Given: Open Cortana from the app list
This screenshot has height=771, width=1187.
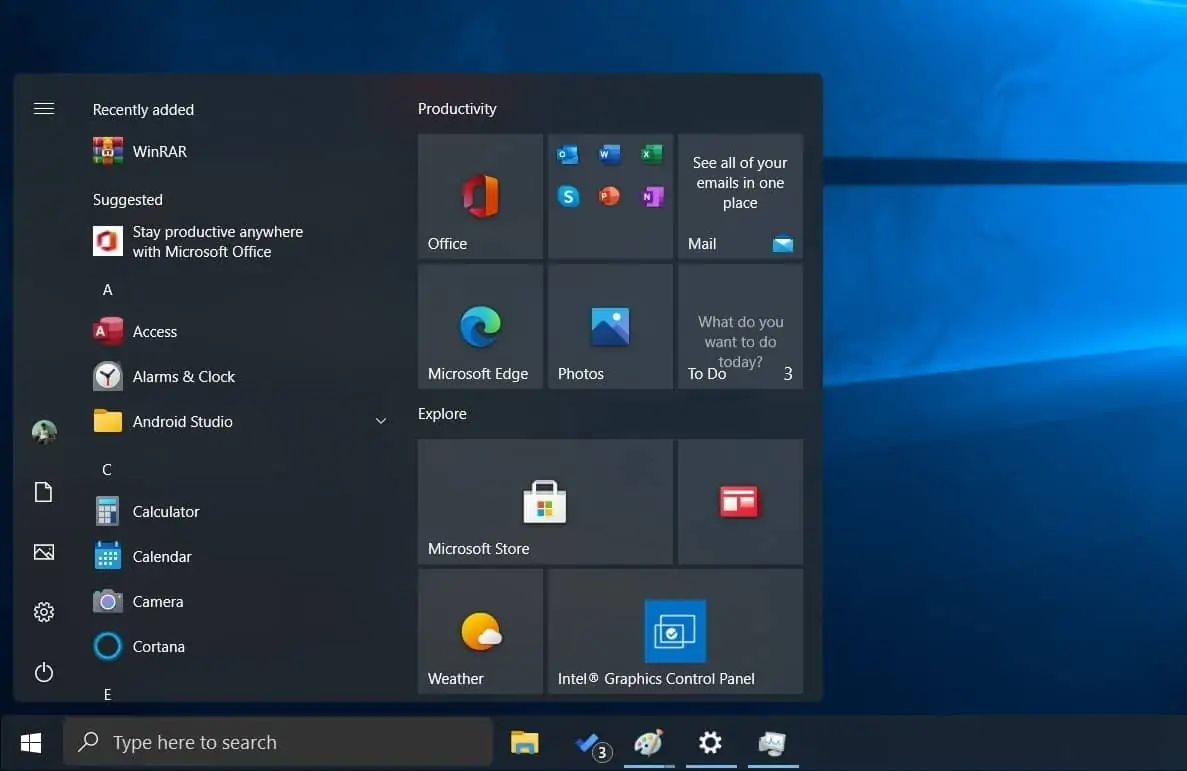Looking at the screenshot, I should tap(241, 646).
